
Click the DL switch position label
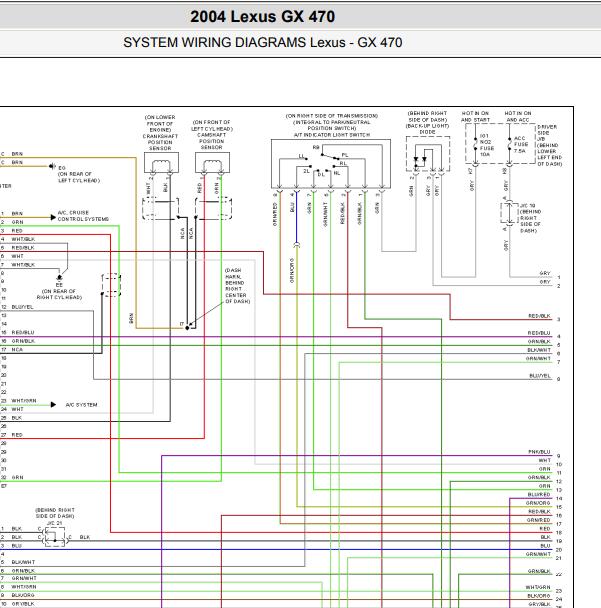pyautogui.click(x=321, y=174)
